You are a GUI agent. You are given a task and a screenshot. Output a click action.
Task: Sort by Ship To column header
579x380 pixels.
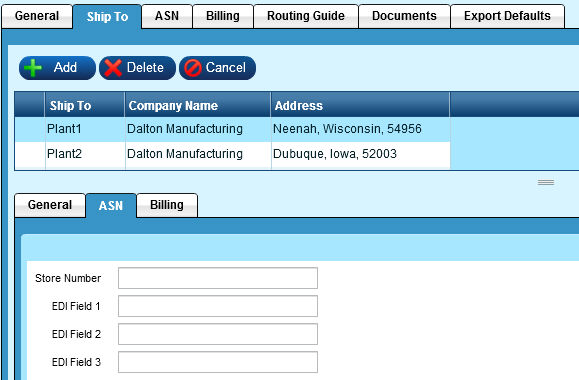tap(85, 105)
